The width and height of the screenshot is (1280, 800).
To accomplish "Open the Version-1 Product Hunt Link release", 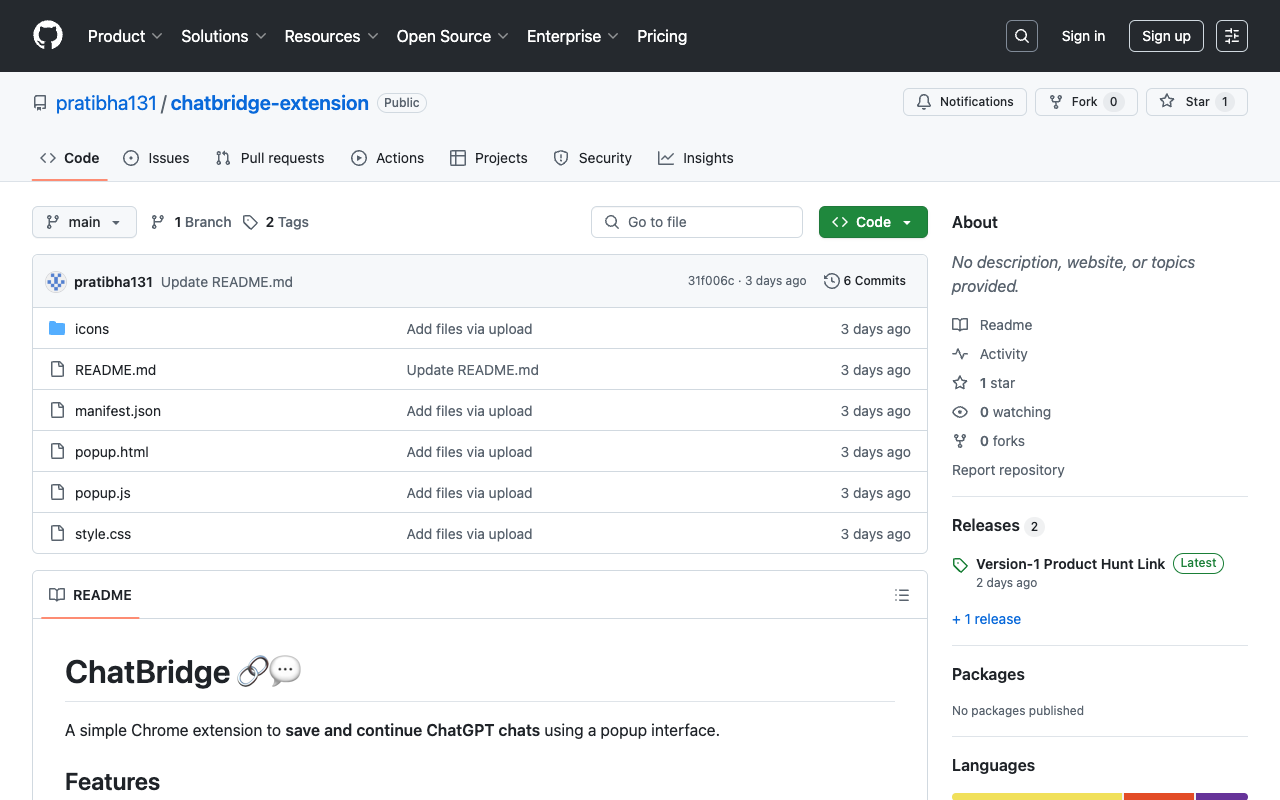I will point(1070,563).
